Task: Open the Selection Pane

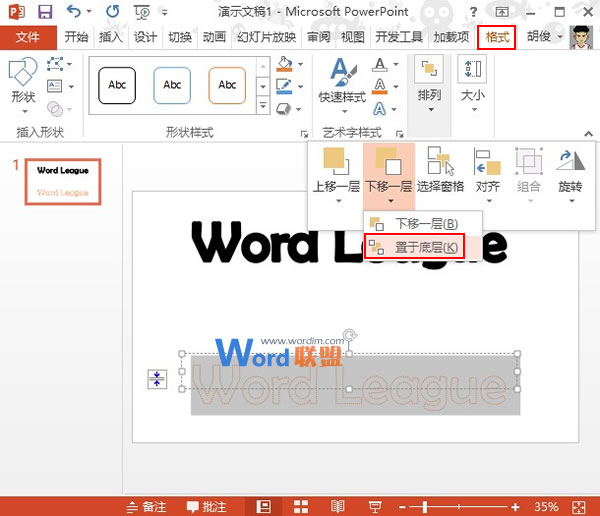Action: (440, 171)
